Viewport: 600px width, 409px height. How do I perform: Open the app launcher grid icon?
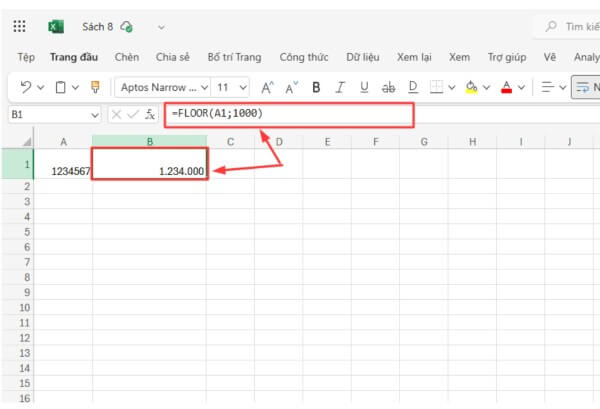[x=19, y=26]
